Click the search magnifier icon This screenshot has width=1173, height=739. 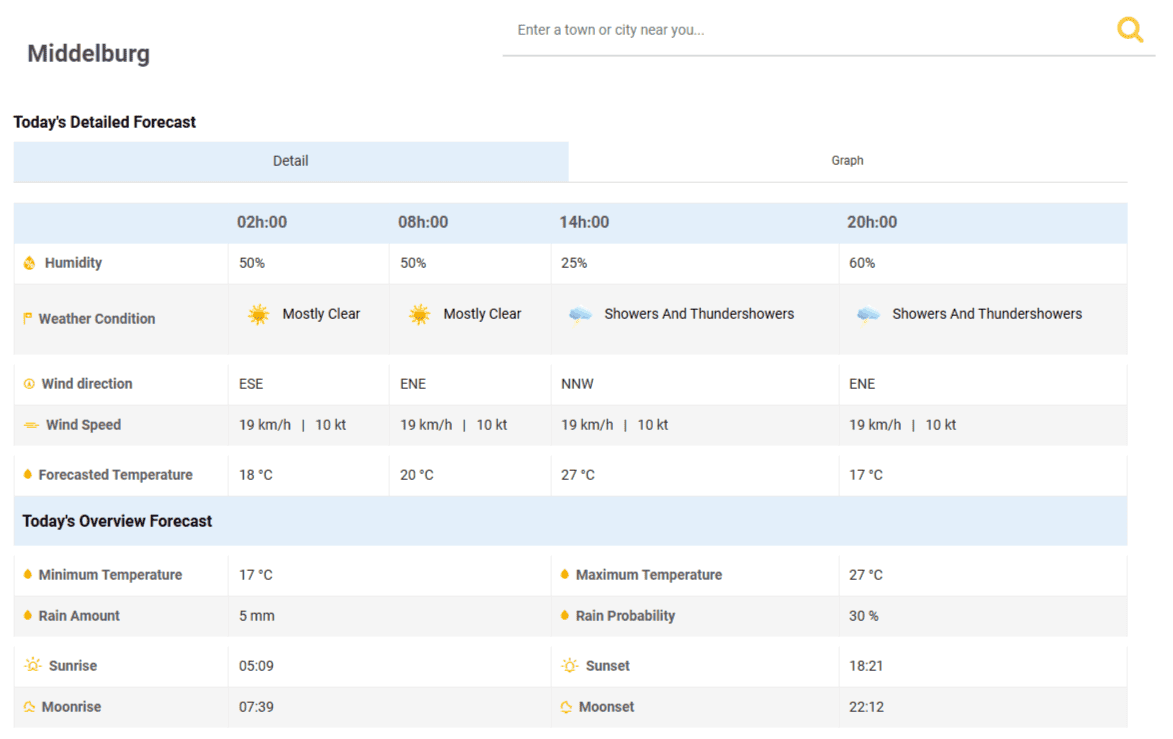pos(1130,30)
